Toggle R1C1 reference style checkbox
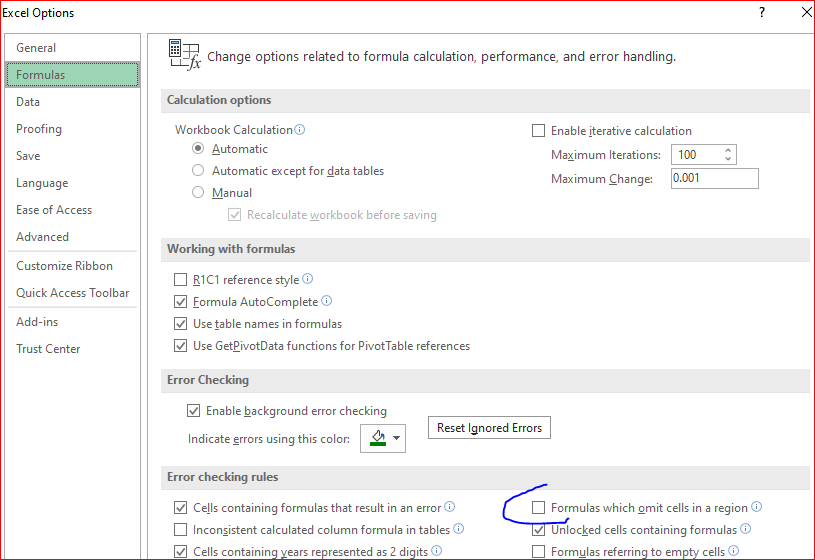The height and width of the screenshot is (560, 815). point(180,280)
